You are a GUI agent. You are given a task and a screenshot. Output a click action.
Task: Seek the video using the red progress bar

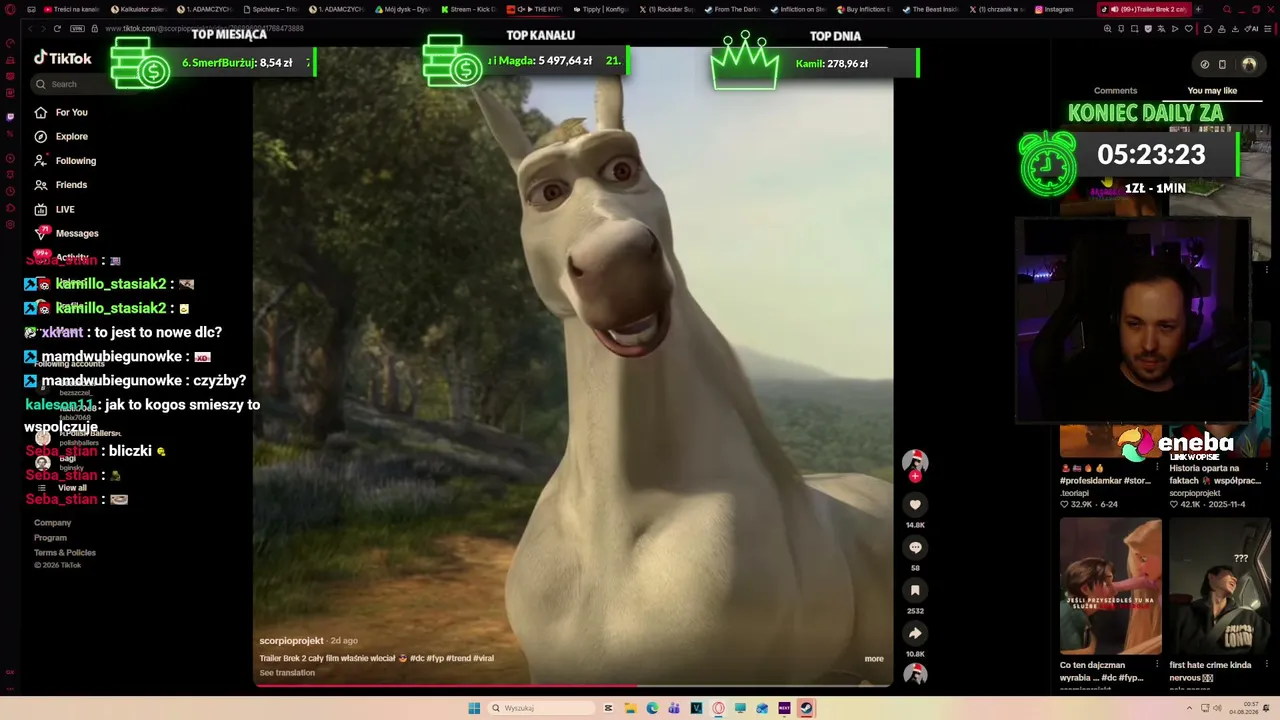click(x=573, y=686)
